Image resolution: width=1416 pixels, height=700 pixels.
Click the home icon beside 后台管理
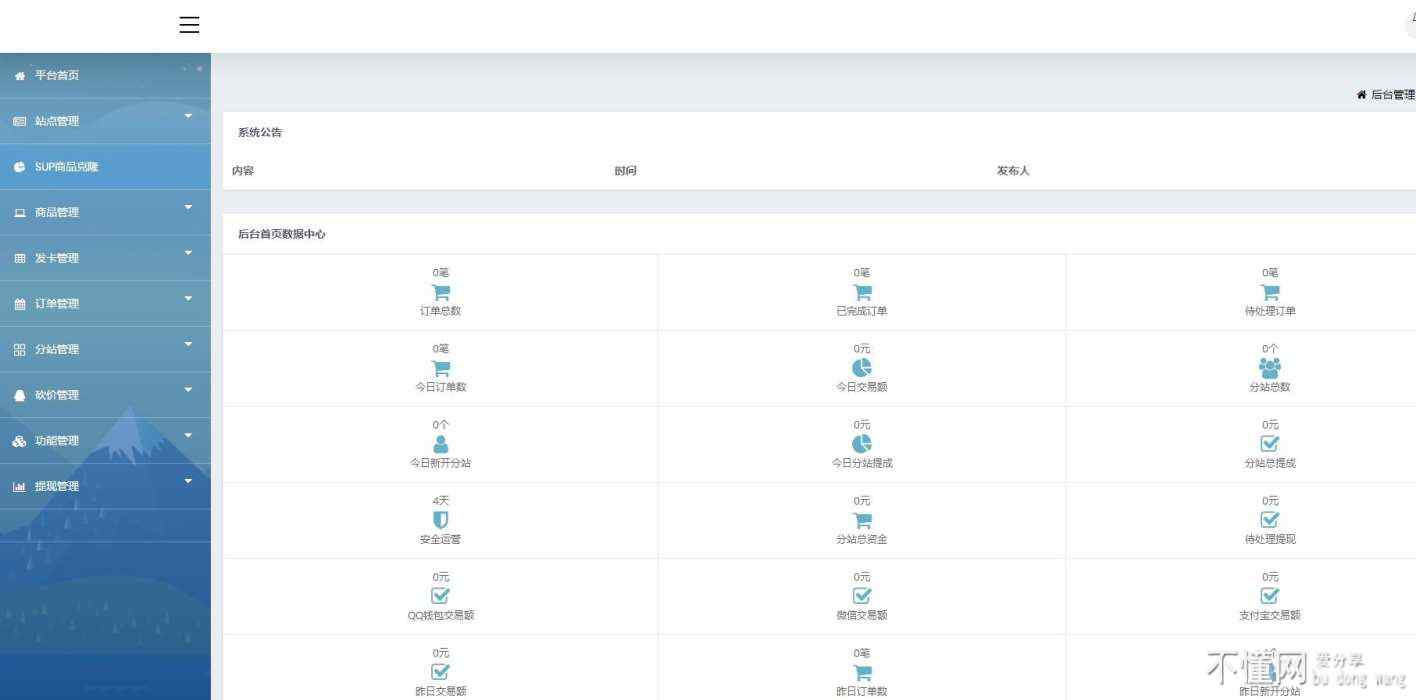(x=1361, y=95)
